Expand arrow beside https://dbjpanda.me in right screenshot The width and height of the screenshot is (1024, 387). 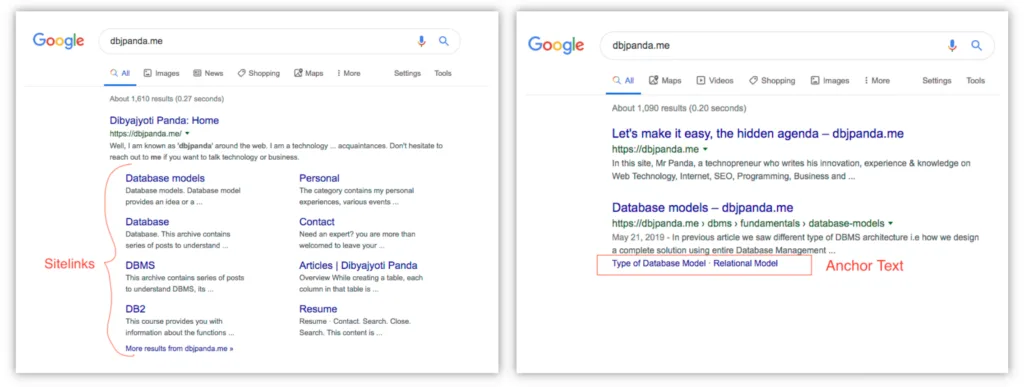705,149
